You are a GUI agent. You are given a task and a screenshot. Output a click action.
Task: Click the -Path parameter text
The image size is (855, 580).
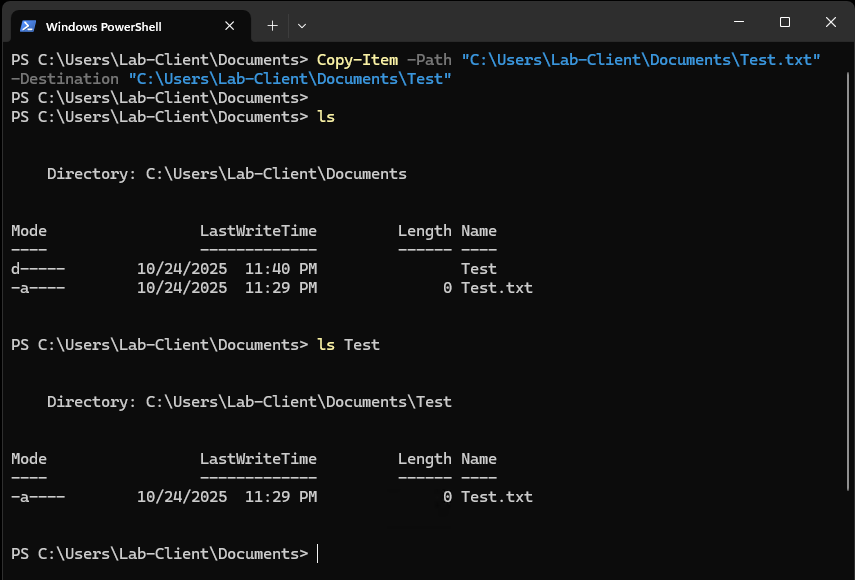[429, 59]
